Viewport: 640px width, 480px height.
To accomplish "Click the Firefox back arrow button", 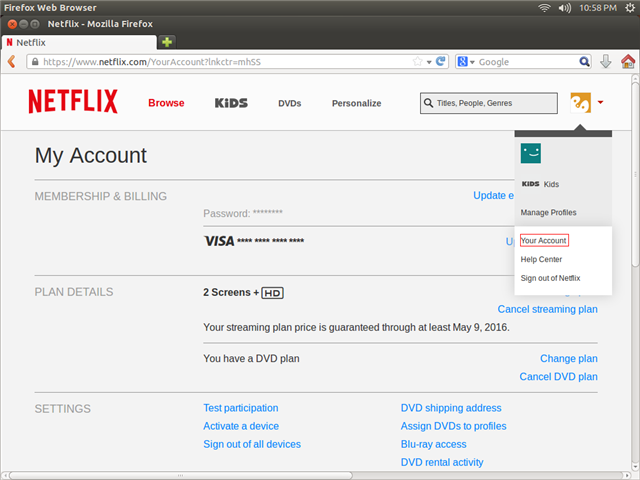I will (x=11, y=62).
